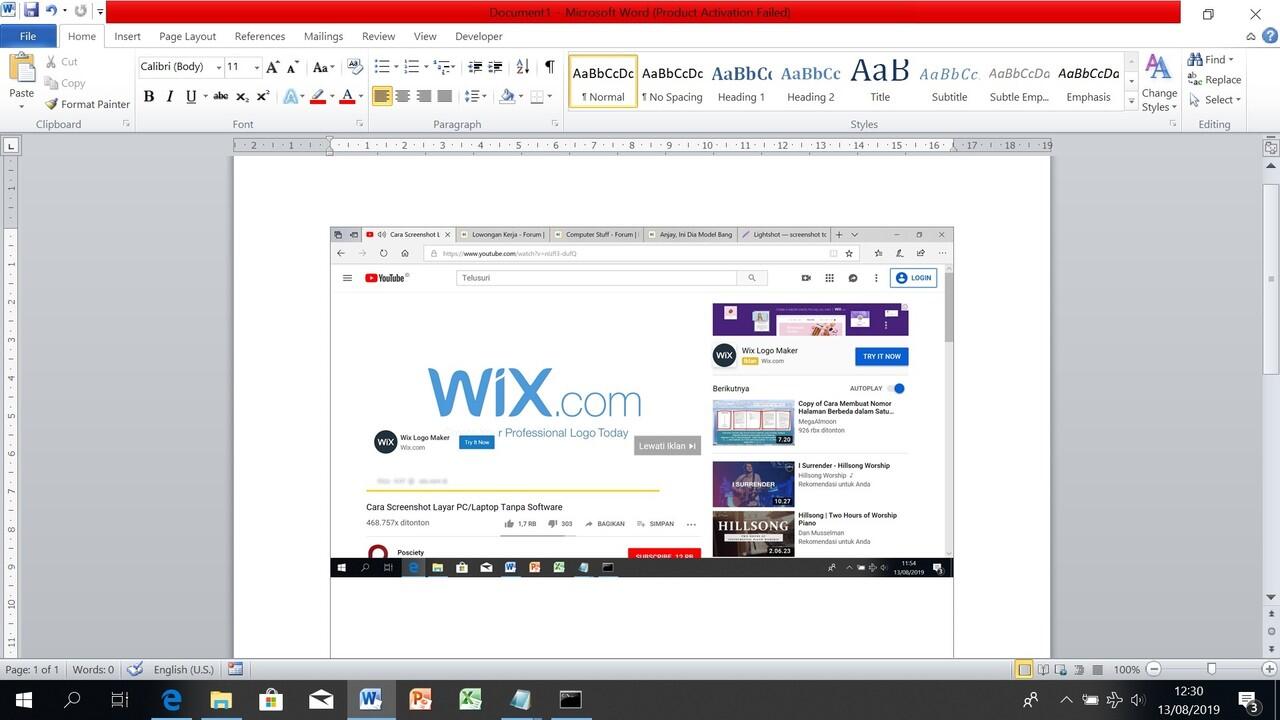Viewport: 1280px width, 720px height.
Task: Switch to the Insert tab
Action: click(127, 36)
